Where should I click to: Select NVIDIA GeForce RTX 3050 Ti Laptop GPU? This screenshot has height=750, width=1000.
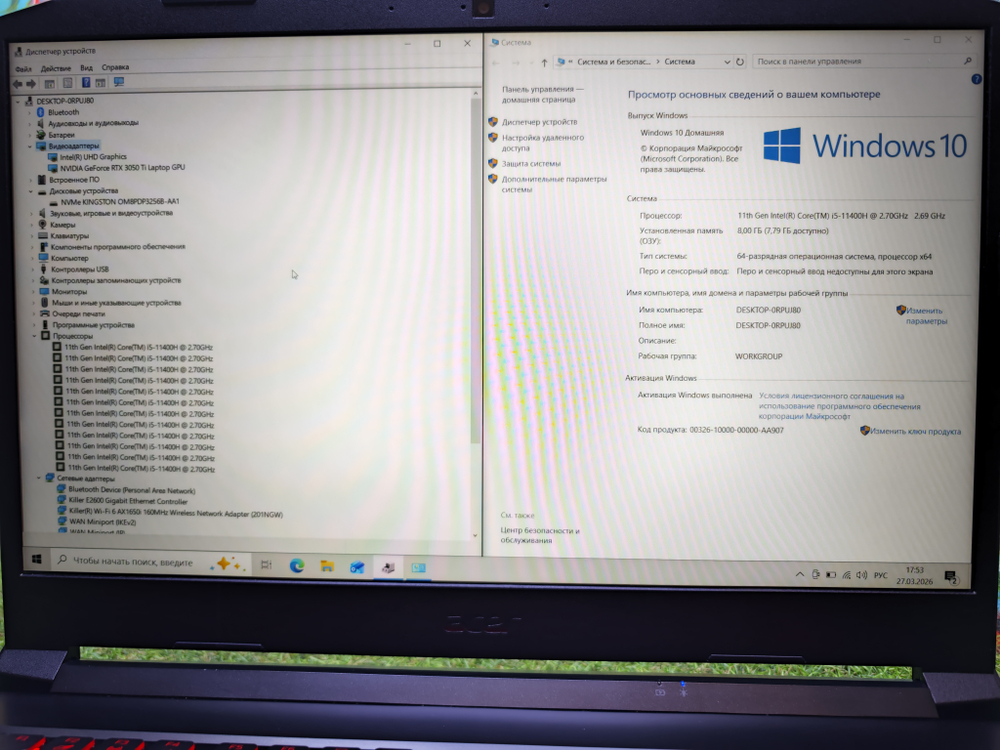coord(122,168)
